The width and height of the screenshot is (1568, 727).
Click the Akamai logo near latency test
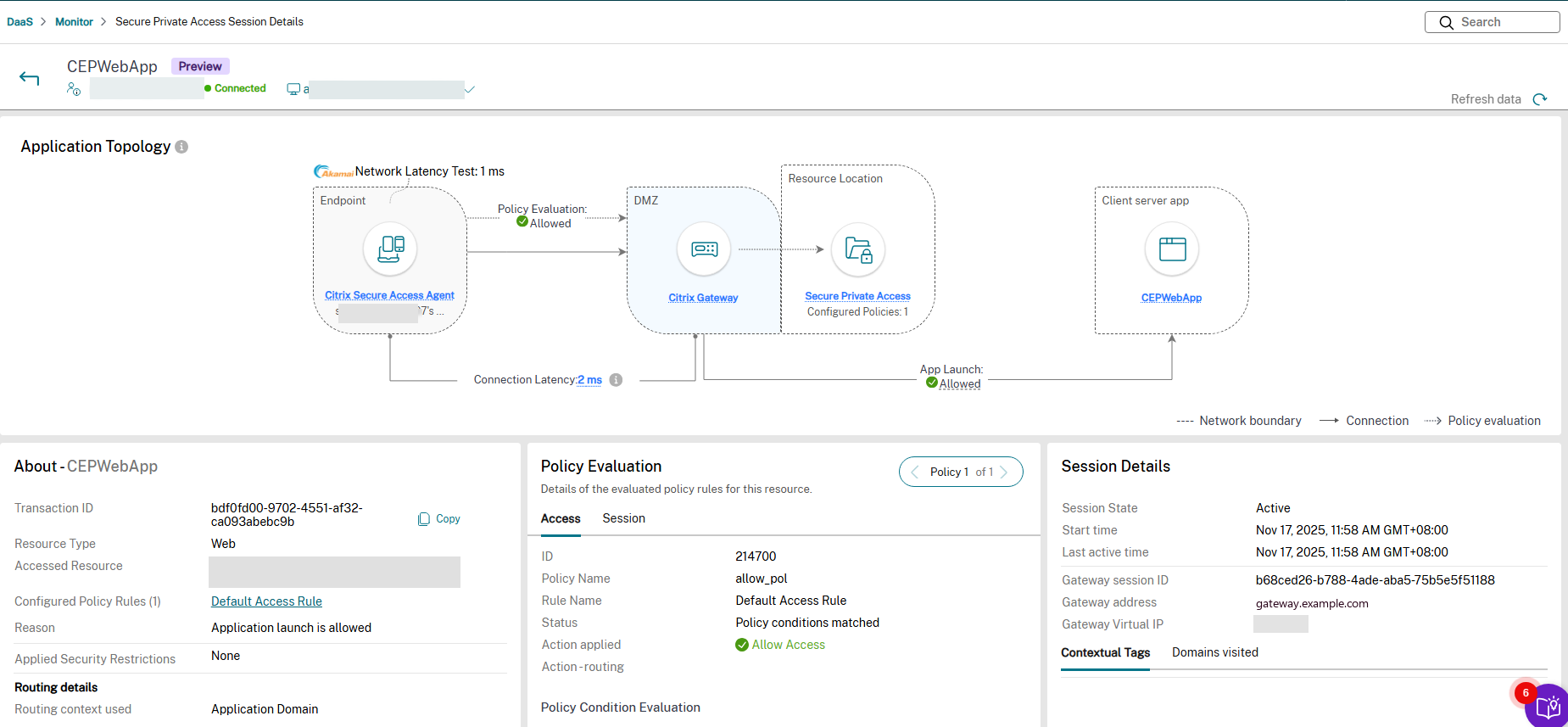(x=334, y=171)
